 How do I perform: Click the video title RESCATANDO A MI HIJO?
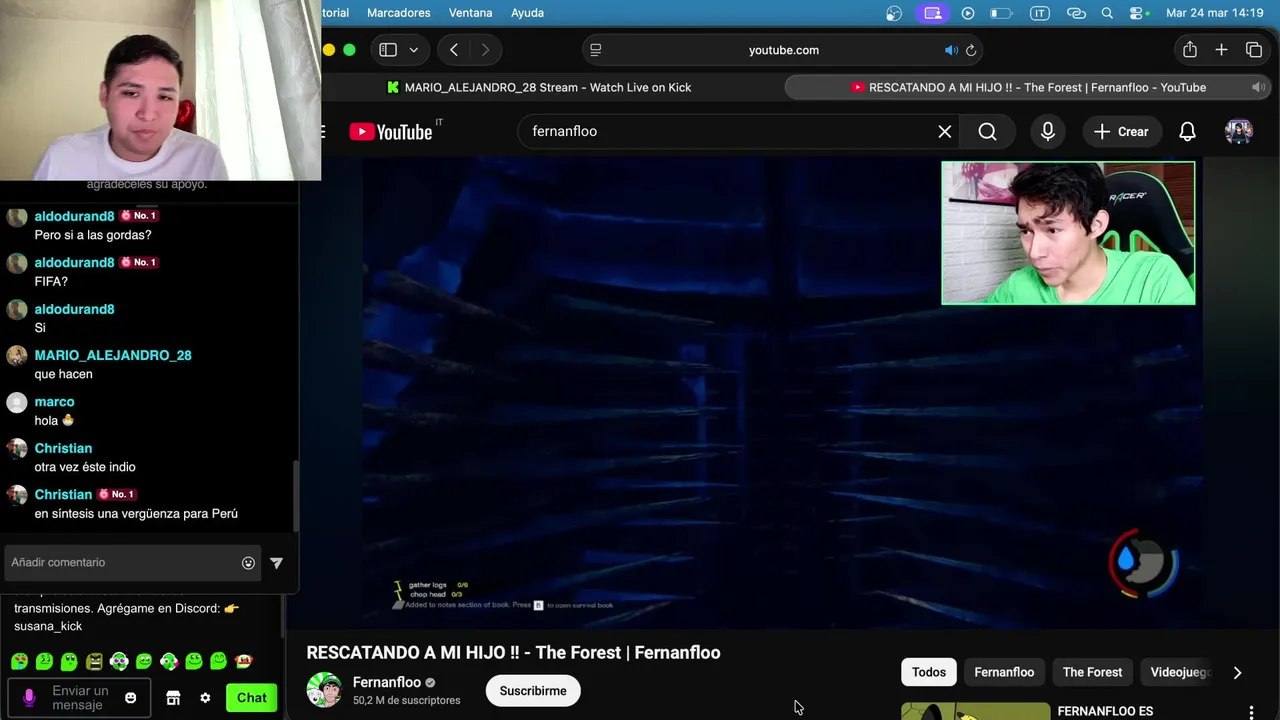pos(513,652)
